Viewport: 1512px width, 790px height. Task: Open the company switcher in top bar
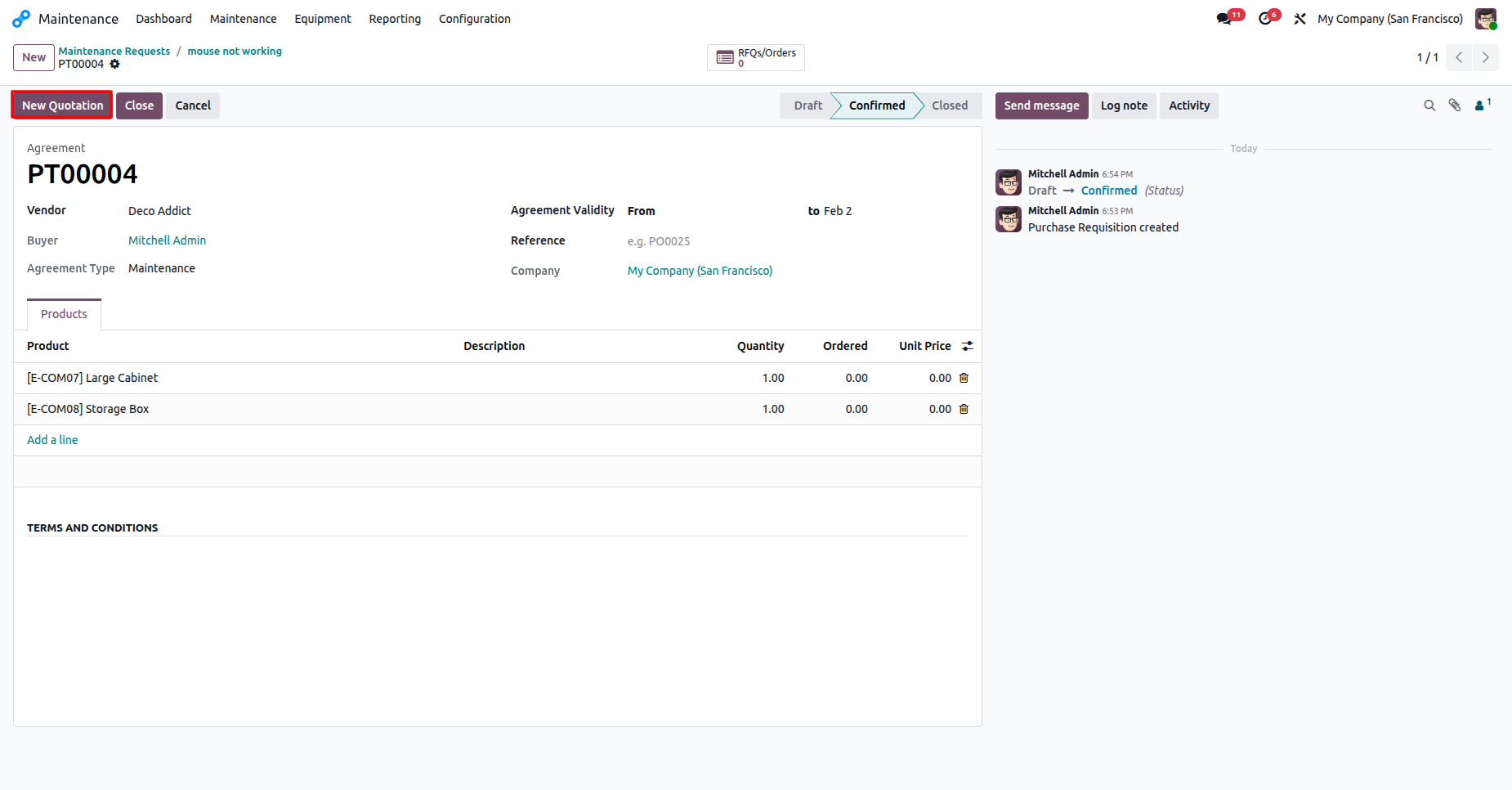1390,18
